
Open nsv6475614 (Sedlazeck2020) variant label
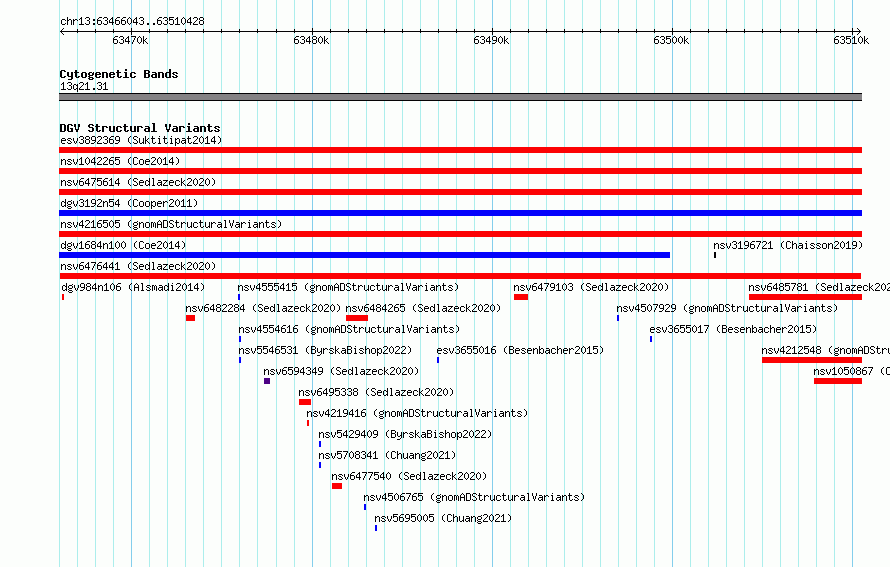tap(138, 182)
